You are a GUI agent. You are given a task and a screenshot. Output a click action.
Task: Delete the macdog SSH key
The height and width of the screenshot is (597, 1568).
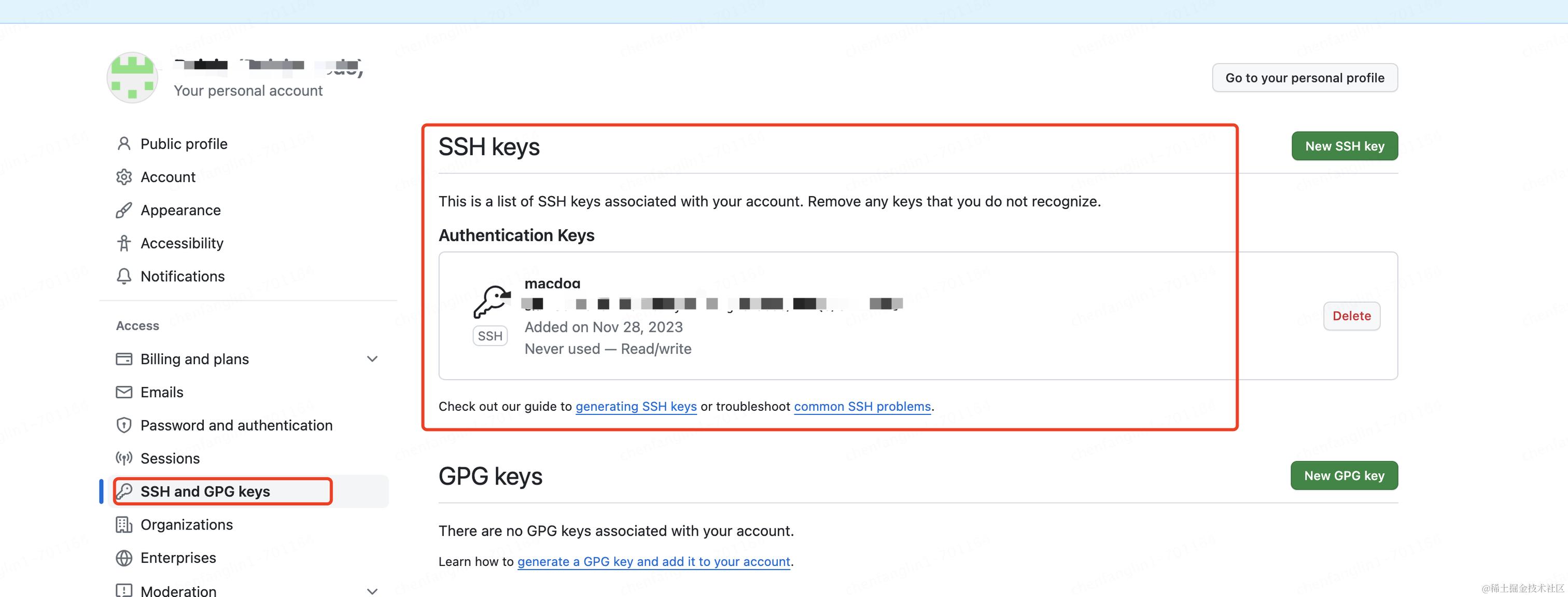click(1351, 316)
